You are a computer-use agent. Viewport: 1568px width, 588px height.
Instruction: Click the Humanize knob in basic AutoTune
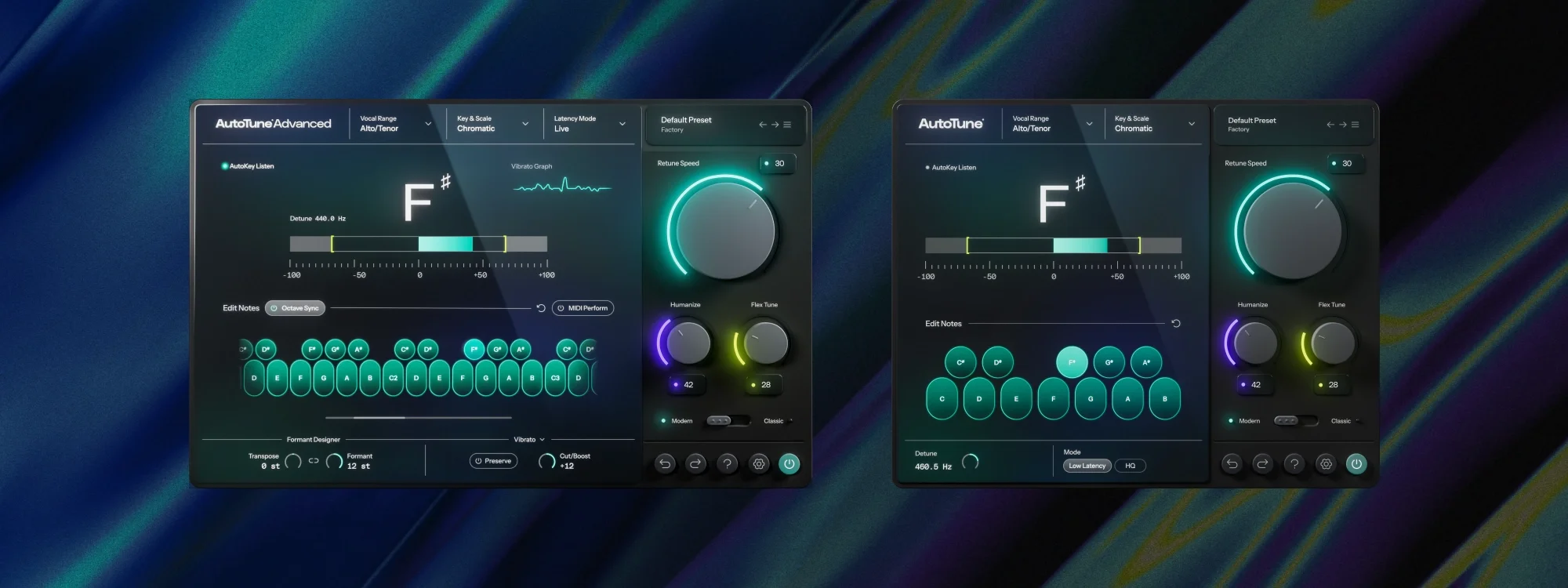click(1255, 343)
